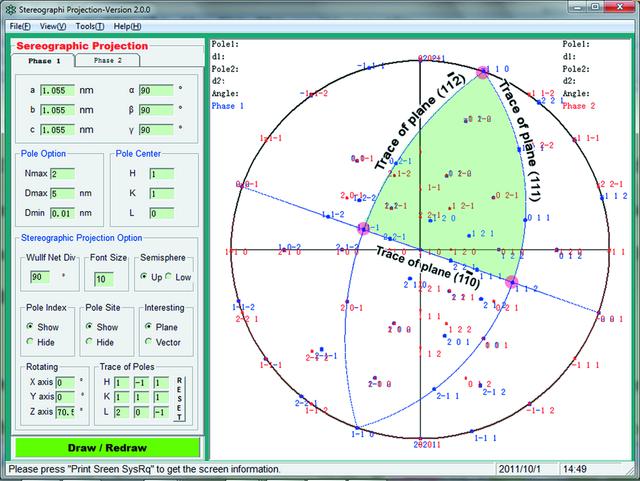640x481 pixels.
Task: Click the 'Trace of plane (111)' label
Action: (x=520, y=140)
